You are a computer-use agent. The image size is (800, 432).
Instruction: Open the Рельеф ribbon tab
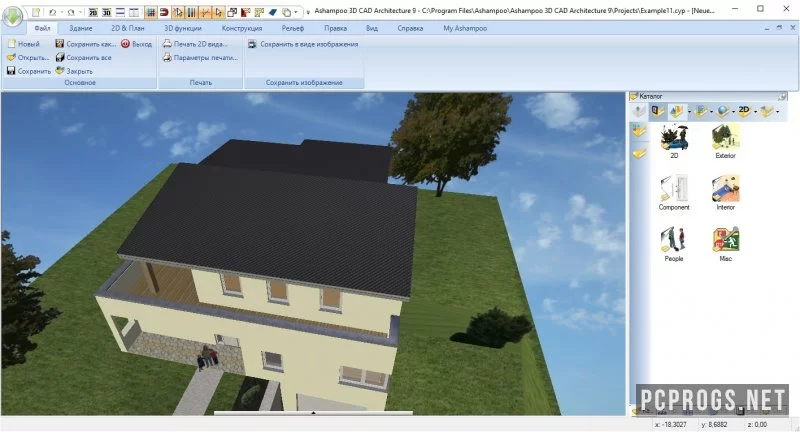click(x=293, y=28)
